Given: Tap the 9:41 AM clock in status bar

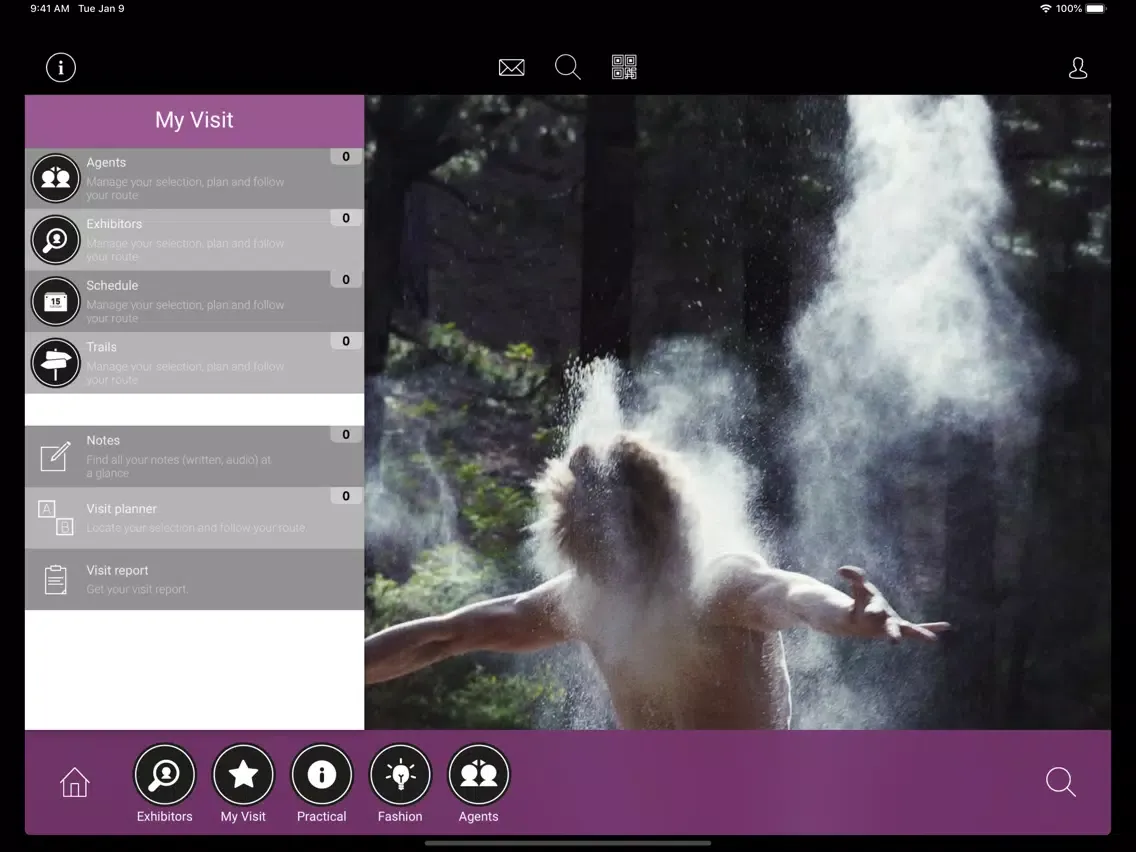Looking at the screenshot, I should [49, 9].
